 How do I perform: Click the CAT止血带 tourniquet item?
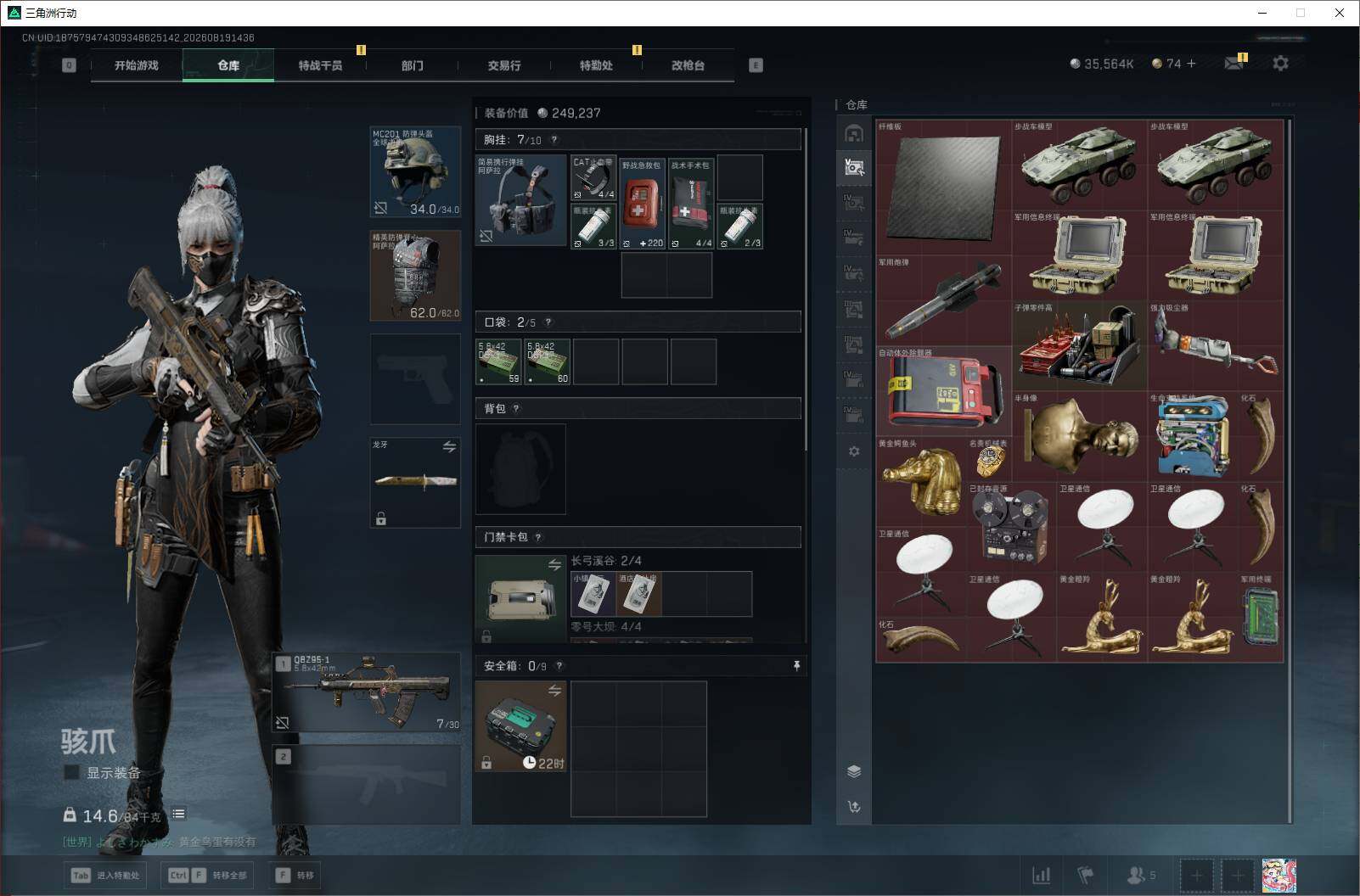(x=593, y=178)
